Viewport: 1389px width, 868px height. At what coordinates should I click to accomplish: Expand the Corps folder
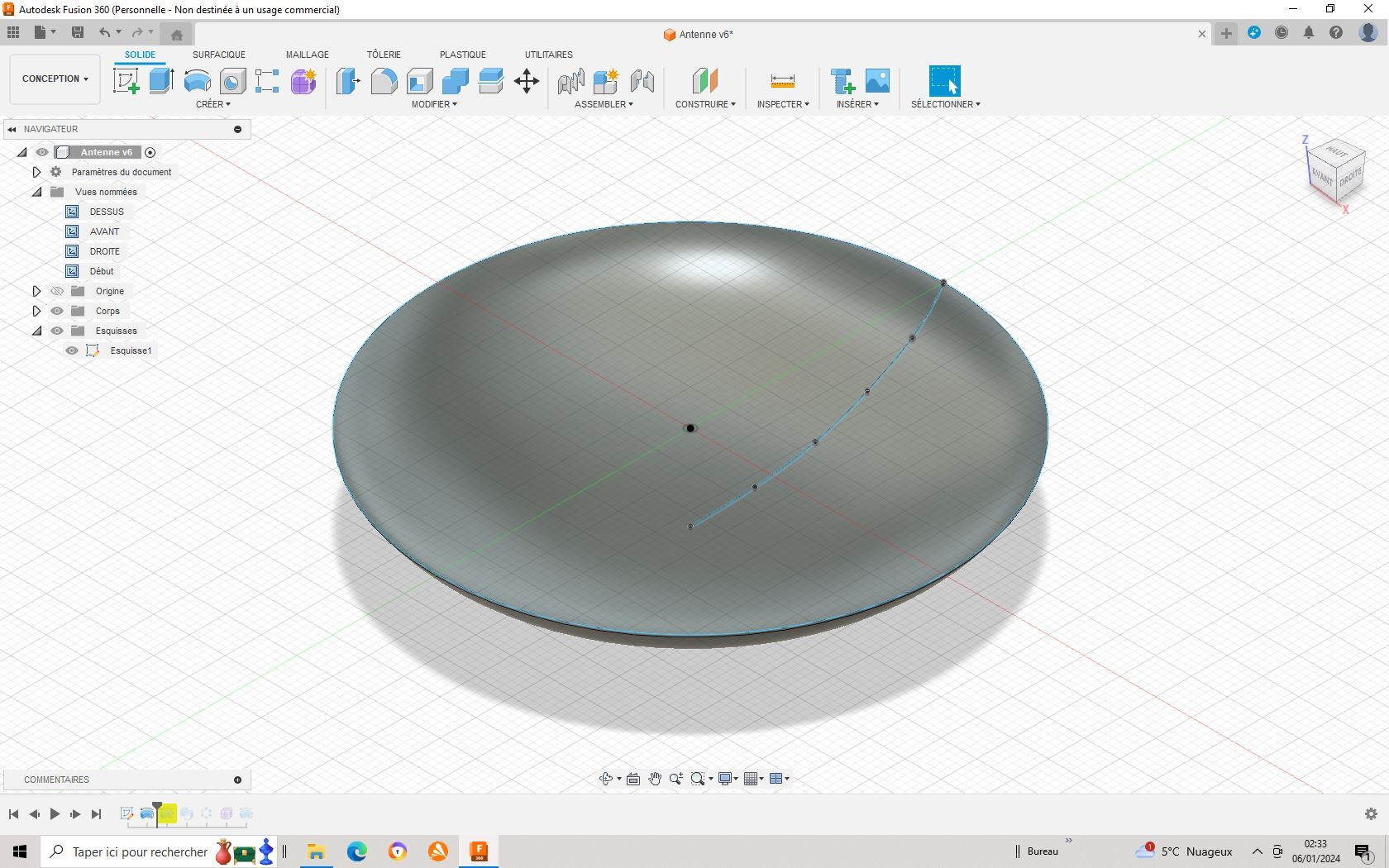(x=36, y=311)
